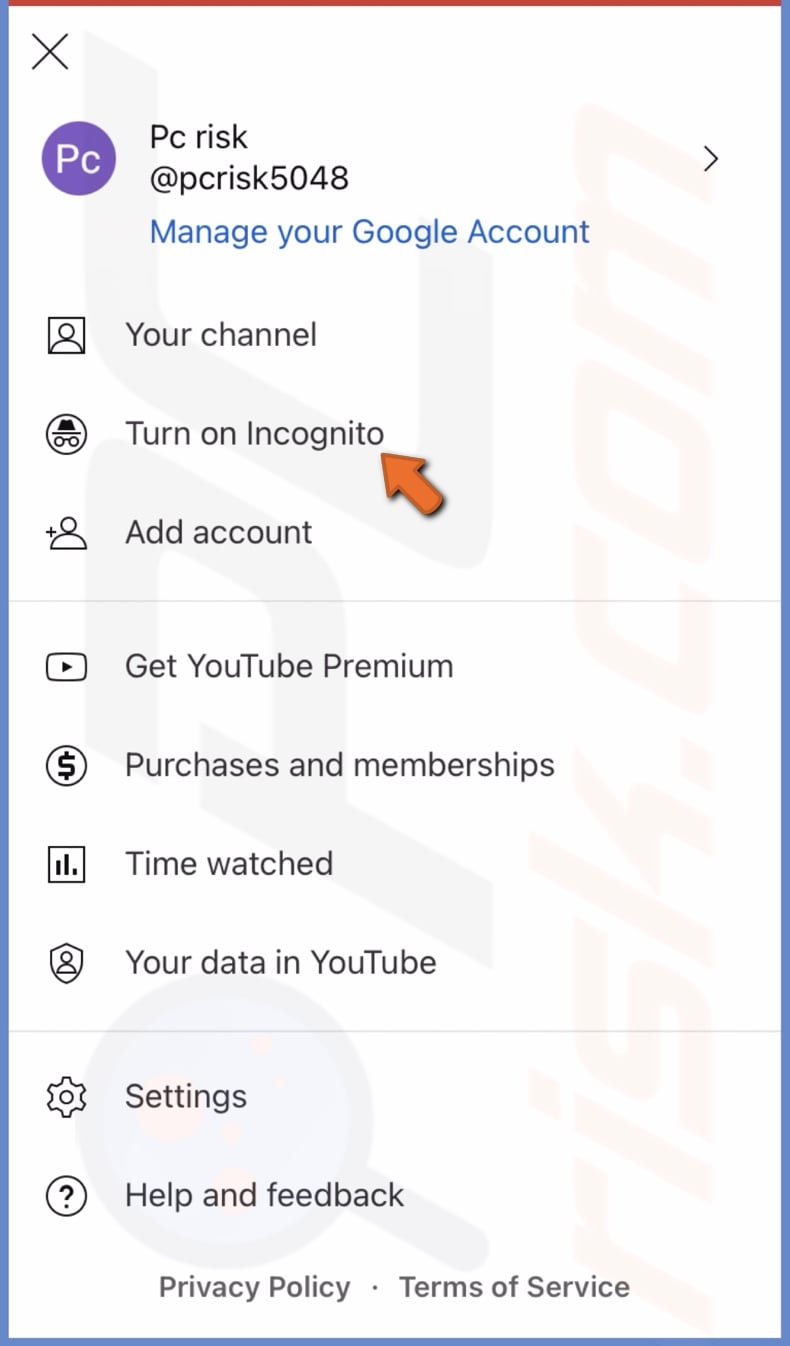Choose Purchases and memberships from the menu

340,765
